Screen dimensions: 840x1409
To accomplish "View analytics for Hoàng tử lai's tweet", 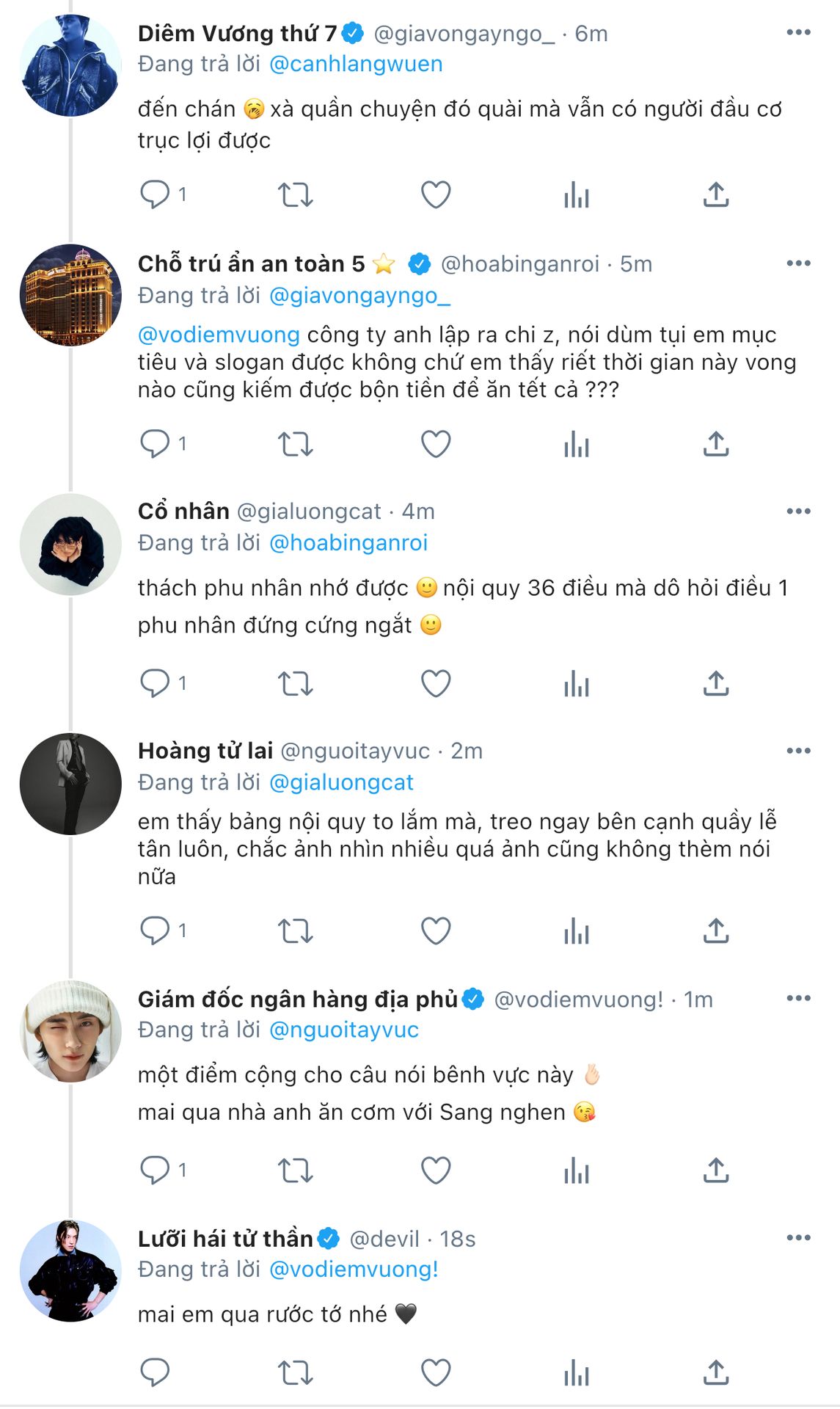I will tap(576, 931).
